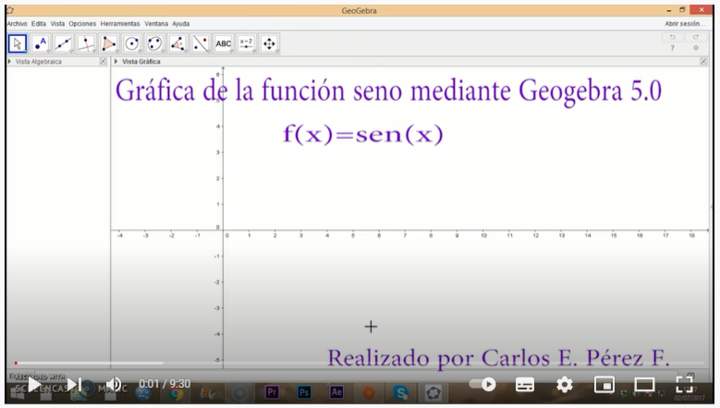Open the video settings gear menu
The height and width of the screenshot is (408, 720).
565,384
